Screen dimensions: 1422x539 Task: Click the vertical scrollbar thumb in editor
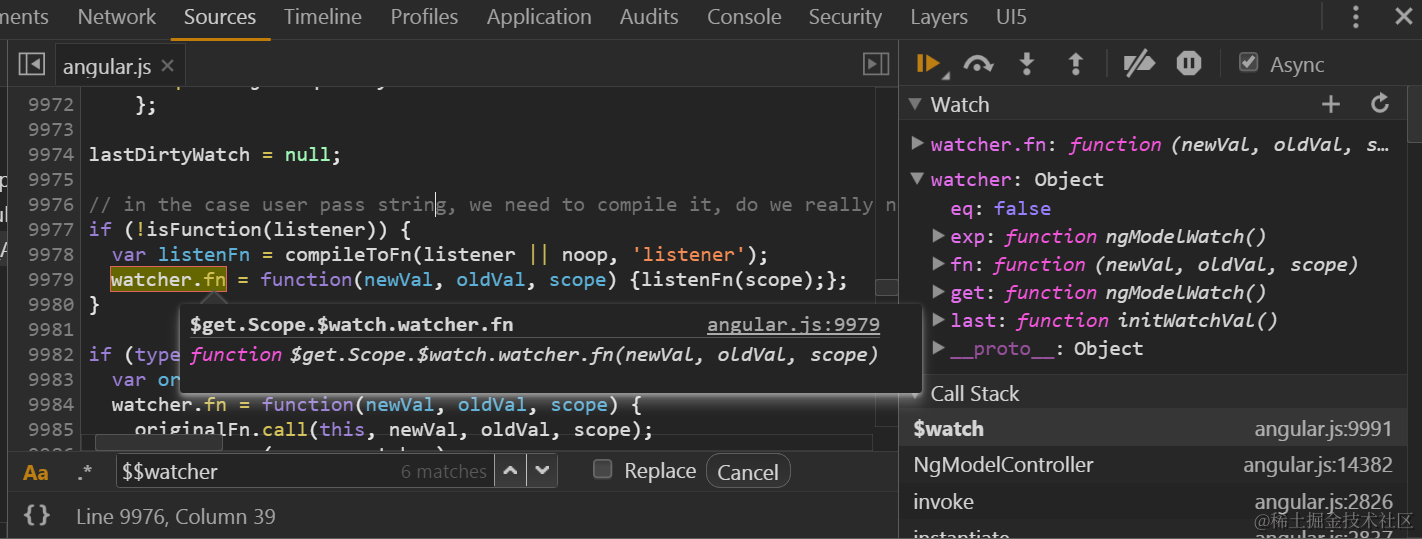pos(886,287)
